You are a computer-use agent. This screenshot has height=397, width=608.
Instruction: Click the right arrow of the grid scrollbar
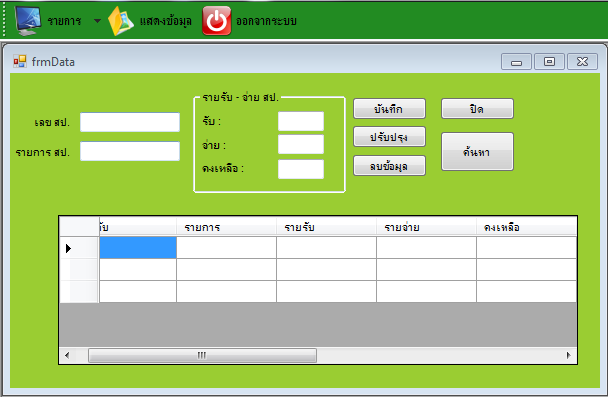pos(568,355)
